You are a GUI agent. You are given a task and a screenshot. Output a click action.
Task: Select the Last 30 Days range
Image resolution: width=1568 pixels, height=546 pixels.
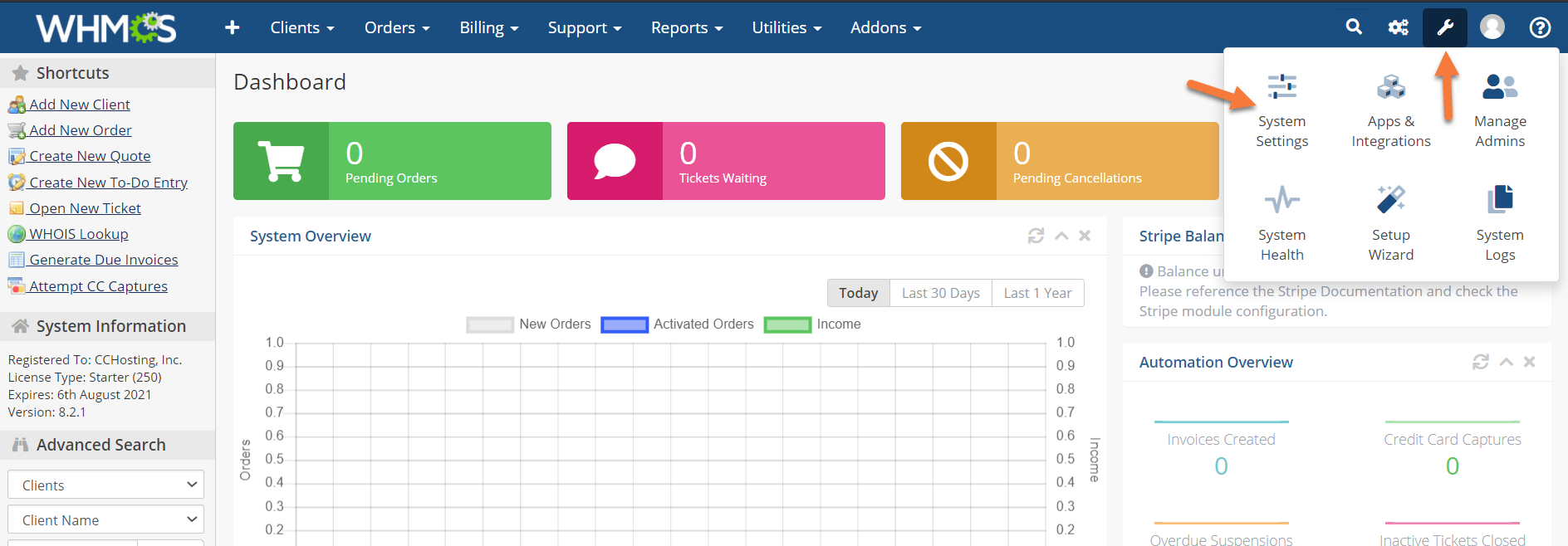(940, 293)
